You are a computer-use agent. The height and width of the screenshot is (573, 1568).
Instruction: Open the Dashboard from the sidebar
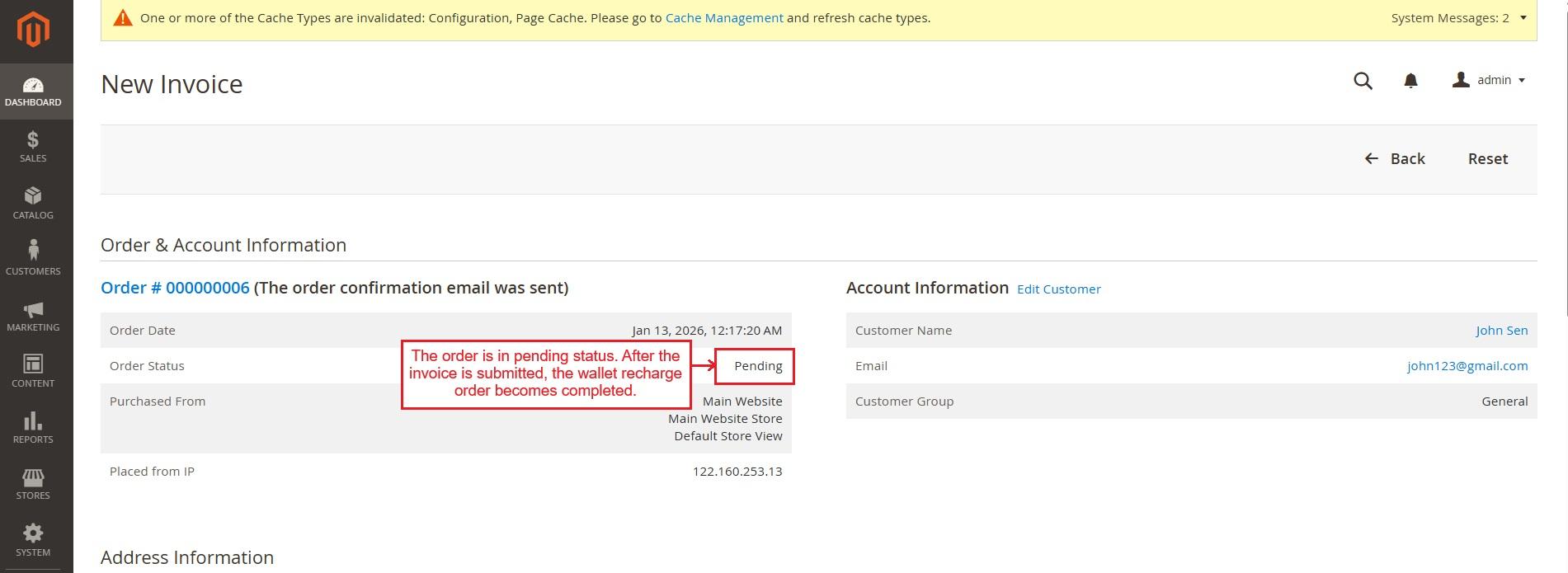pyautogui.click(x=33, y=92)
